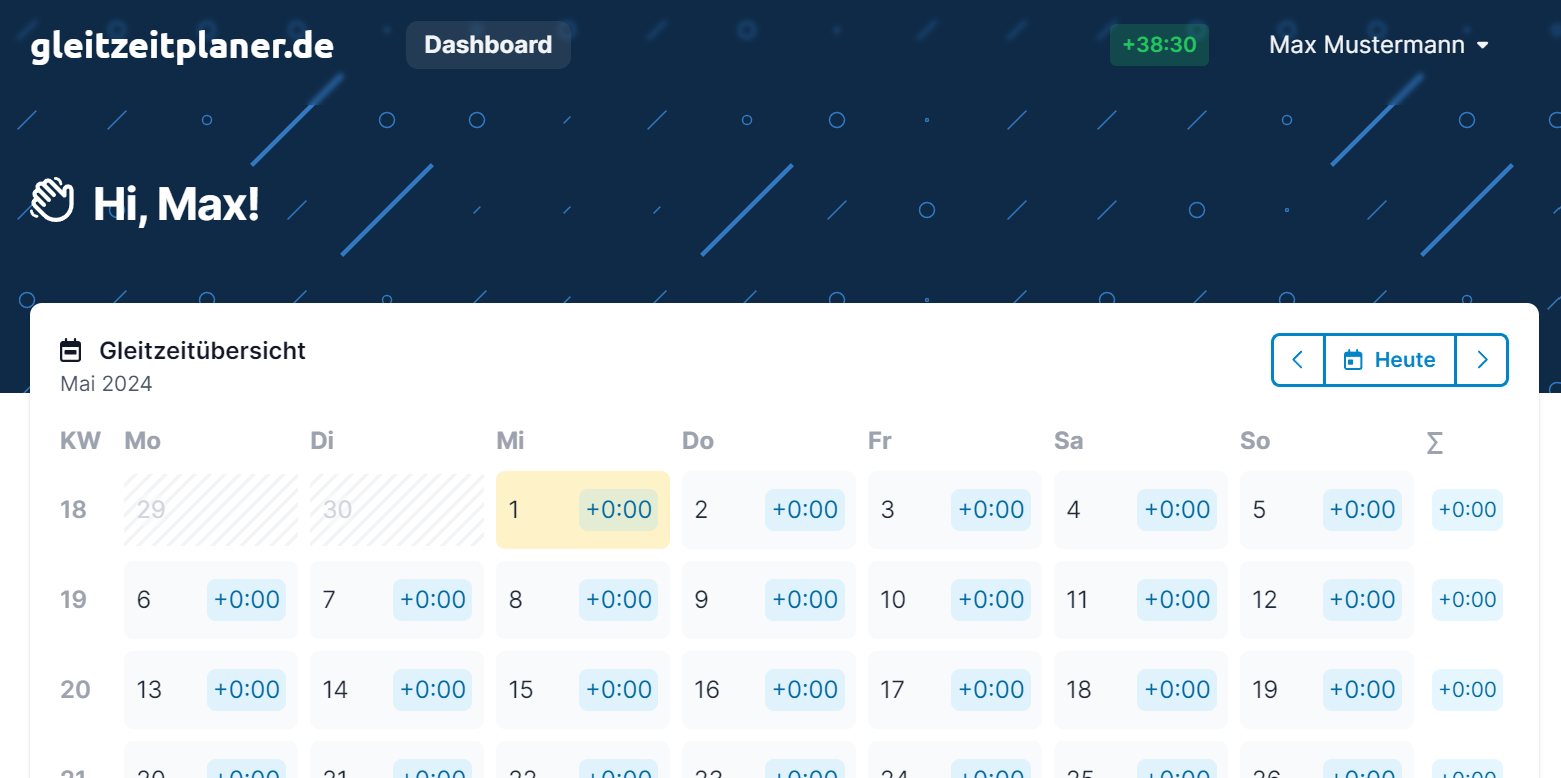Viewport: 1561px width, 778px height.
Task: Click day 13 cell in week 20
Action: [160, 690]
